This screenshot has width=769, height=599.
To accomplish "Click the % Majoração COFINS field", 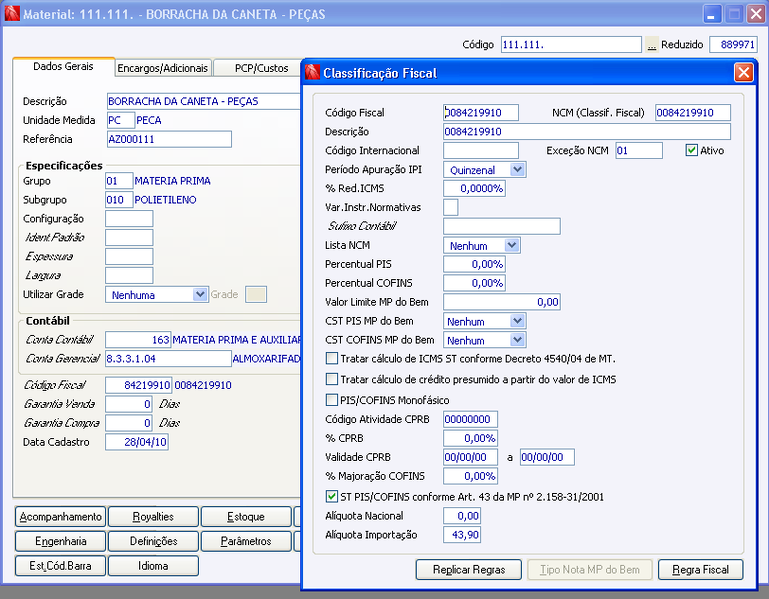I will coord(470,476).
